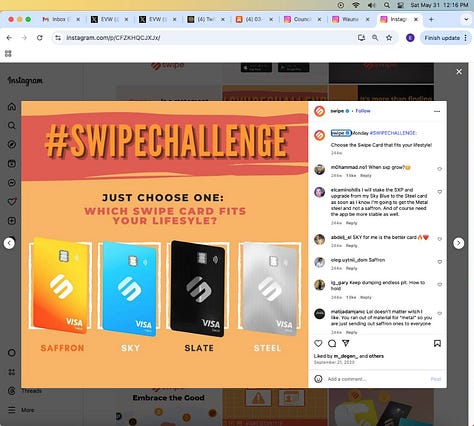Like elcaminohills' comment heart
Screen dimensions: 474x426
pos(440,192)
